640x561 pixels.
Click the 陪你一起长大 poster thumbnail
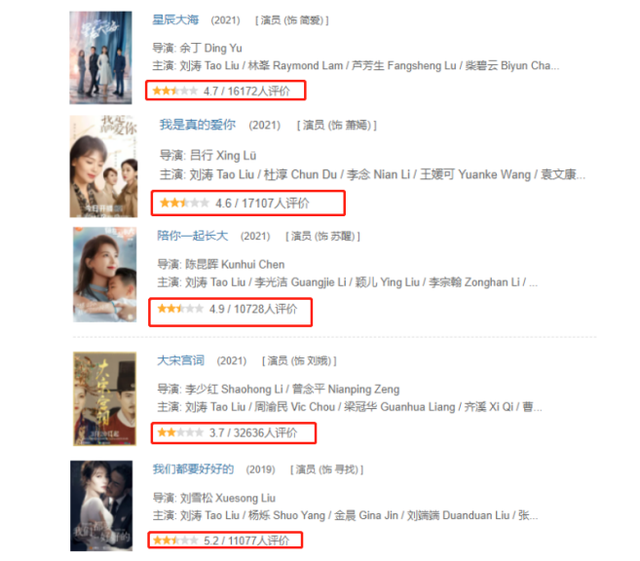click(x=105, y=274)
